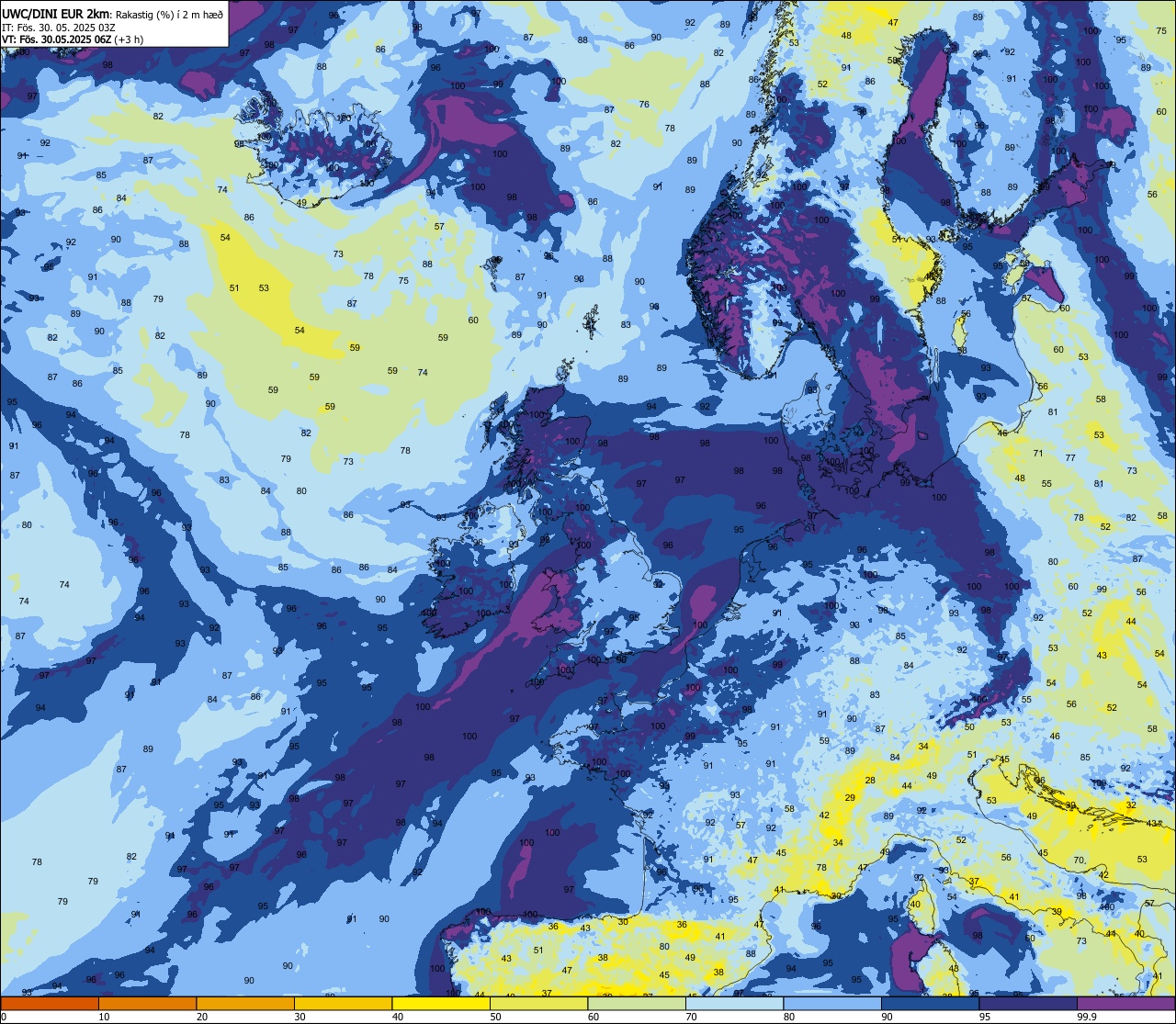The height and width of the screenshot is (1024, 1176).
Task: Click the pale blue 70–80 legend swatch
Action: [x=734, y=1003]
